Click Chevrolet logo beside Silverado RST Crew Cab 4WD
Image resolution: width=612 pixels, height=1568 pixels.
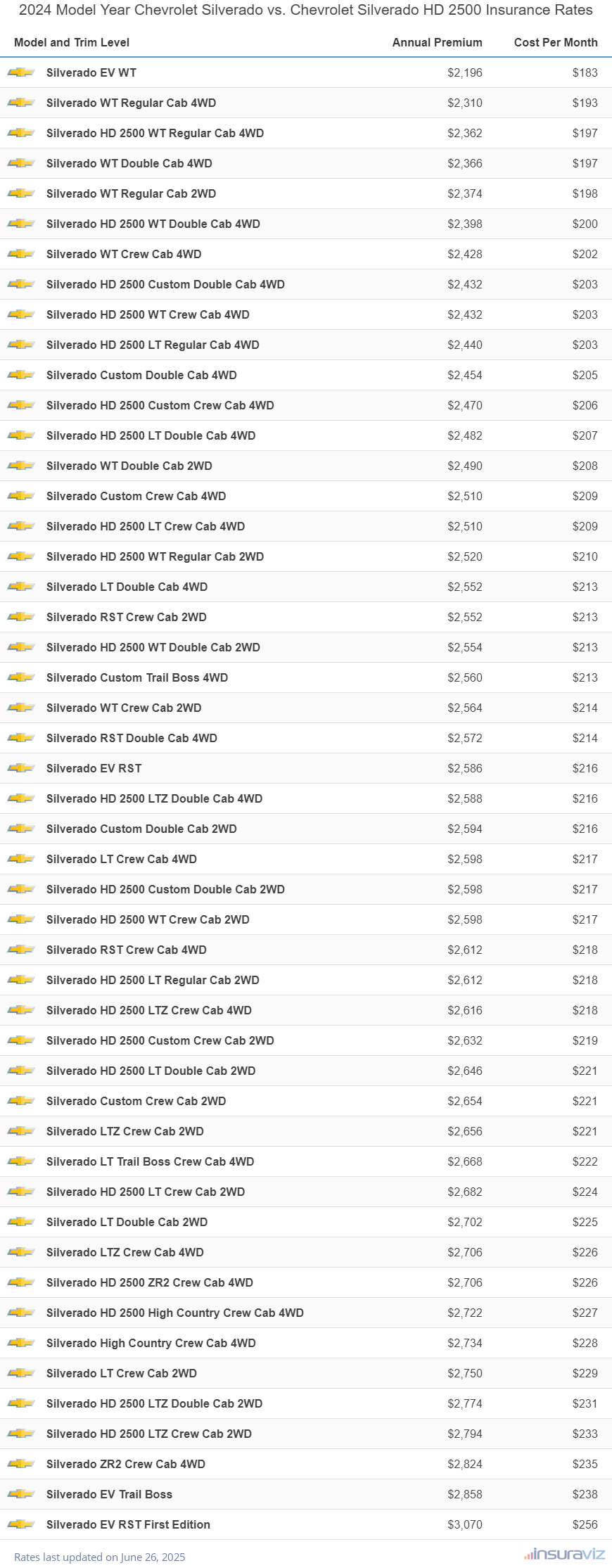(x=21, y=950)
